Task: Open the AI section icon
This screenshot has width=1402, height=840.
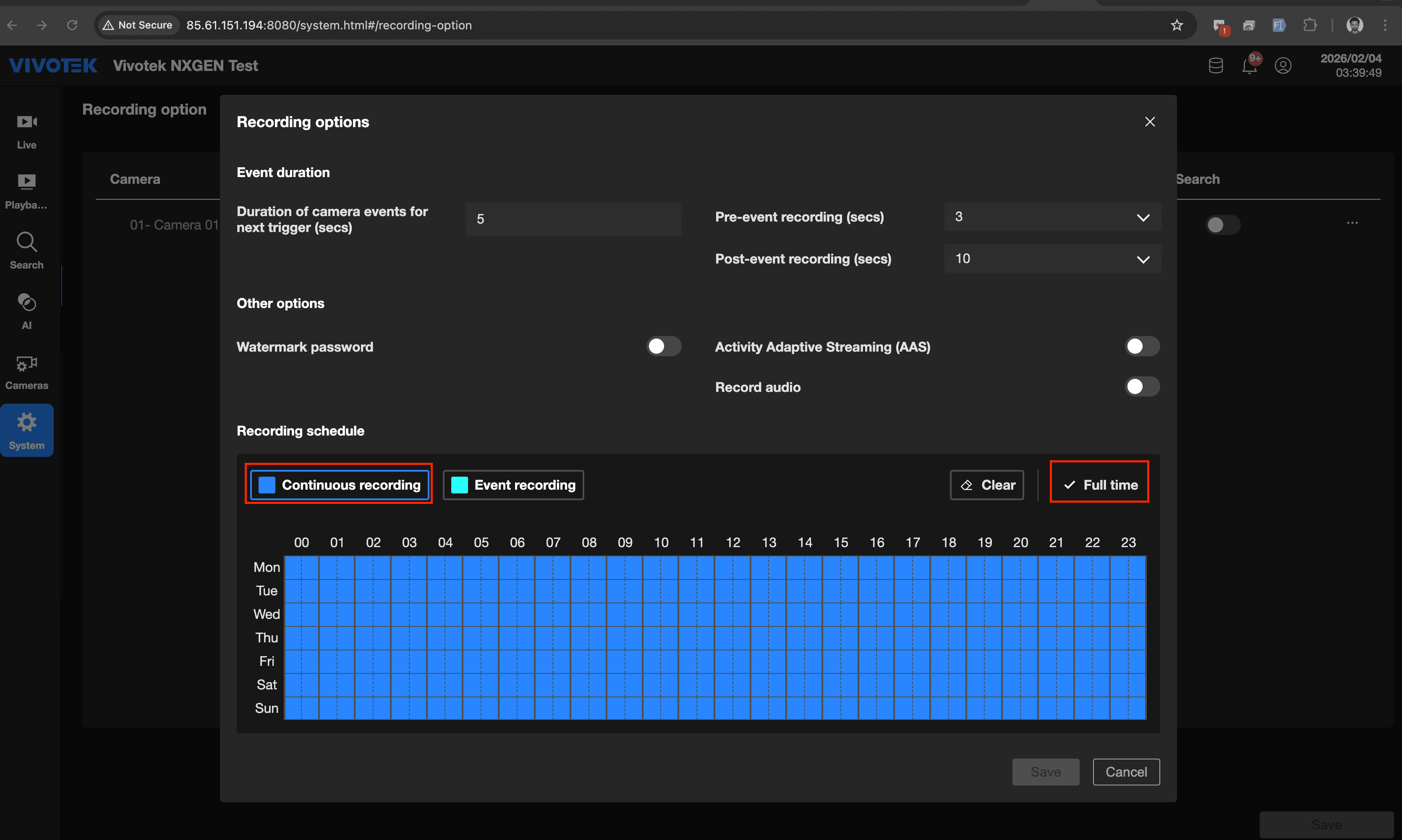Action: (x=26, y=310)
